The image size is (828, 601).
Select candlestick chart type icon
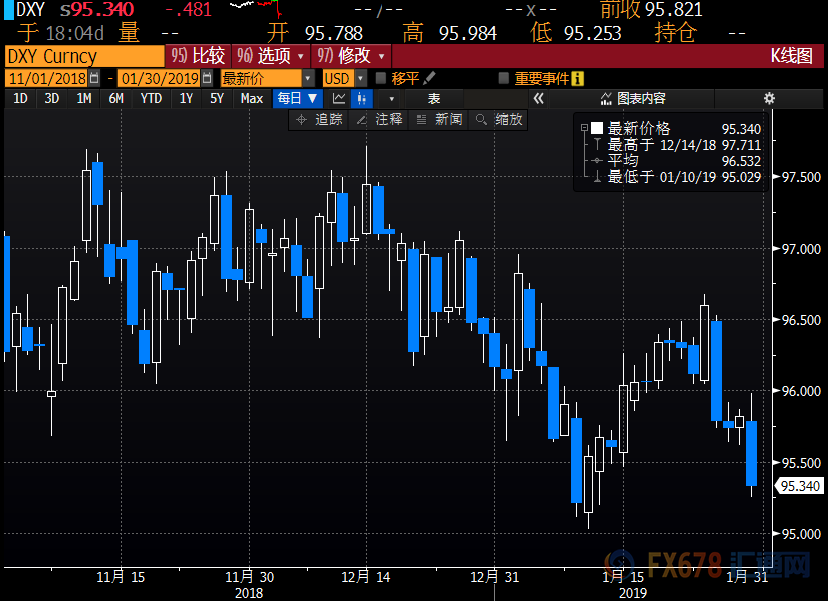pos(361,98)
